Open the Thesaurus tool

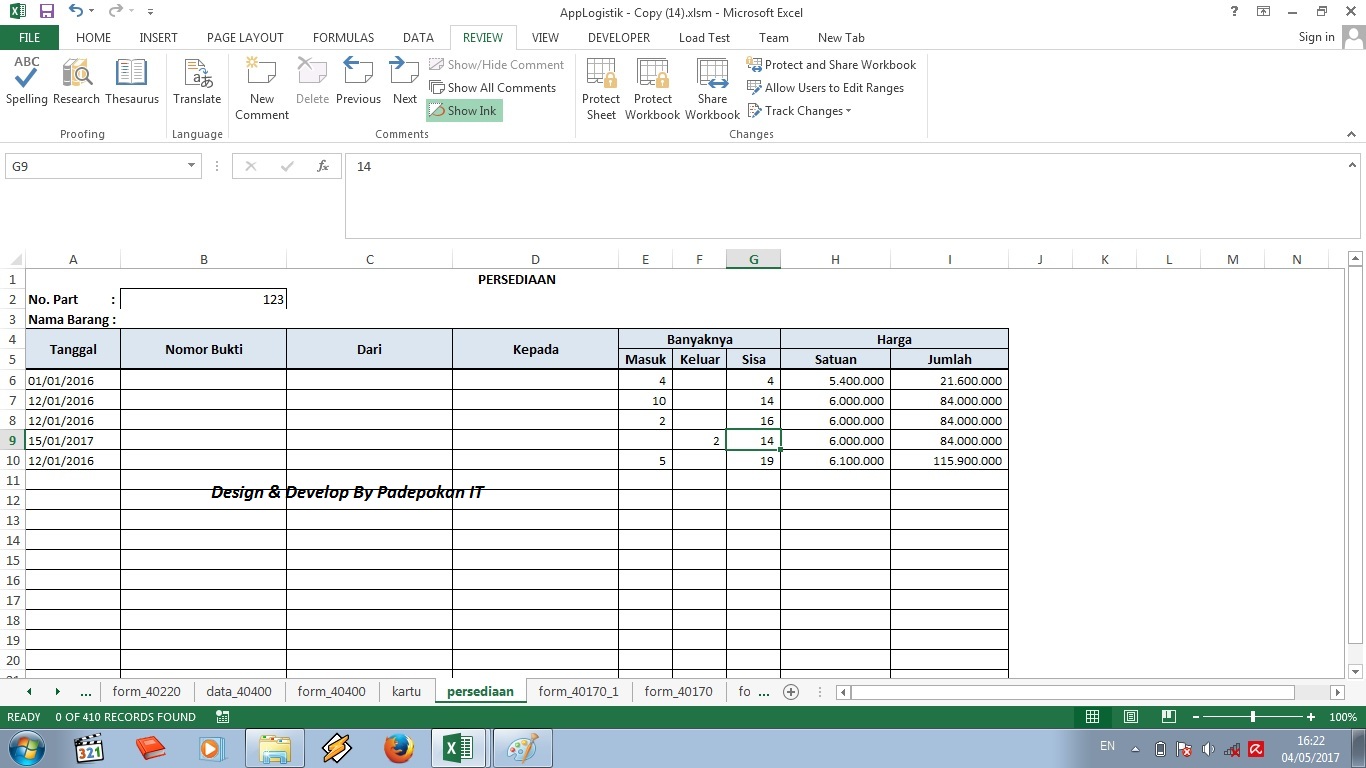click(x=132, y=81)
